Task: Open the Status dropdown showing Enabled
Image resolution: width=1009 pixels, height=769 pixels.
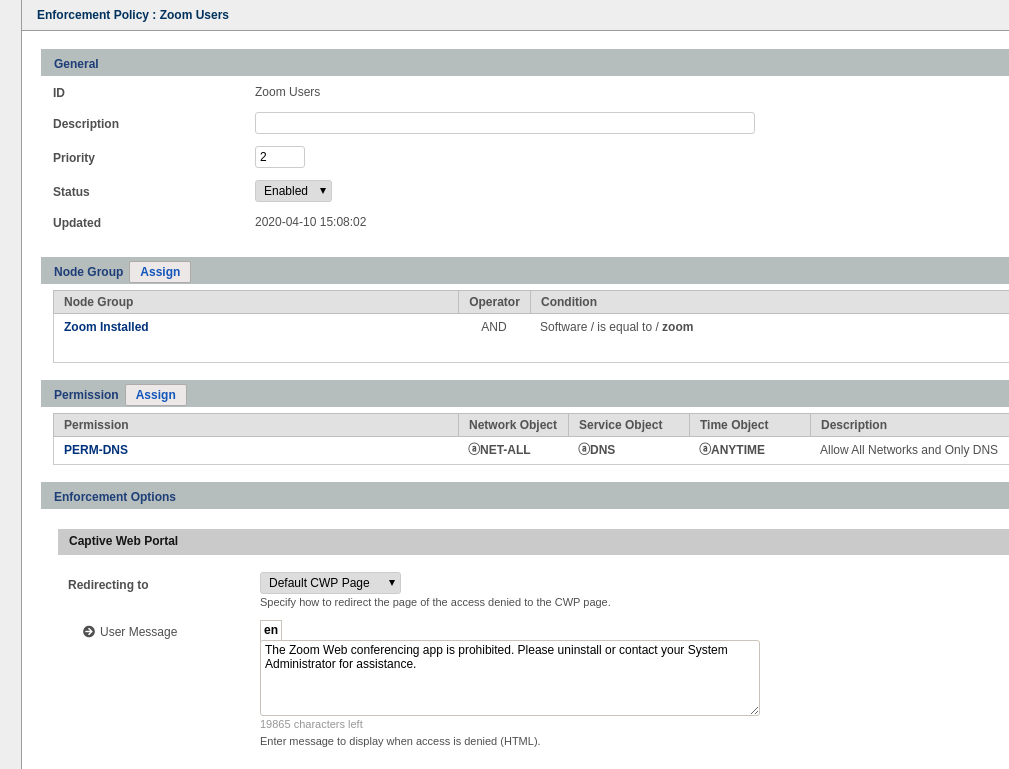Action: (293, 191)
